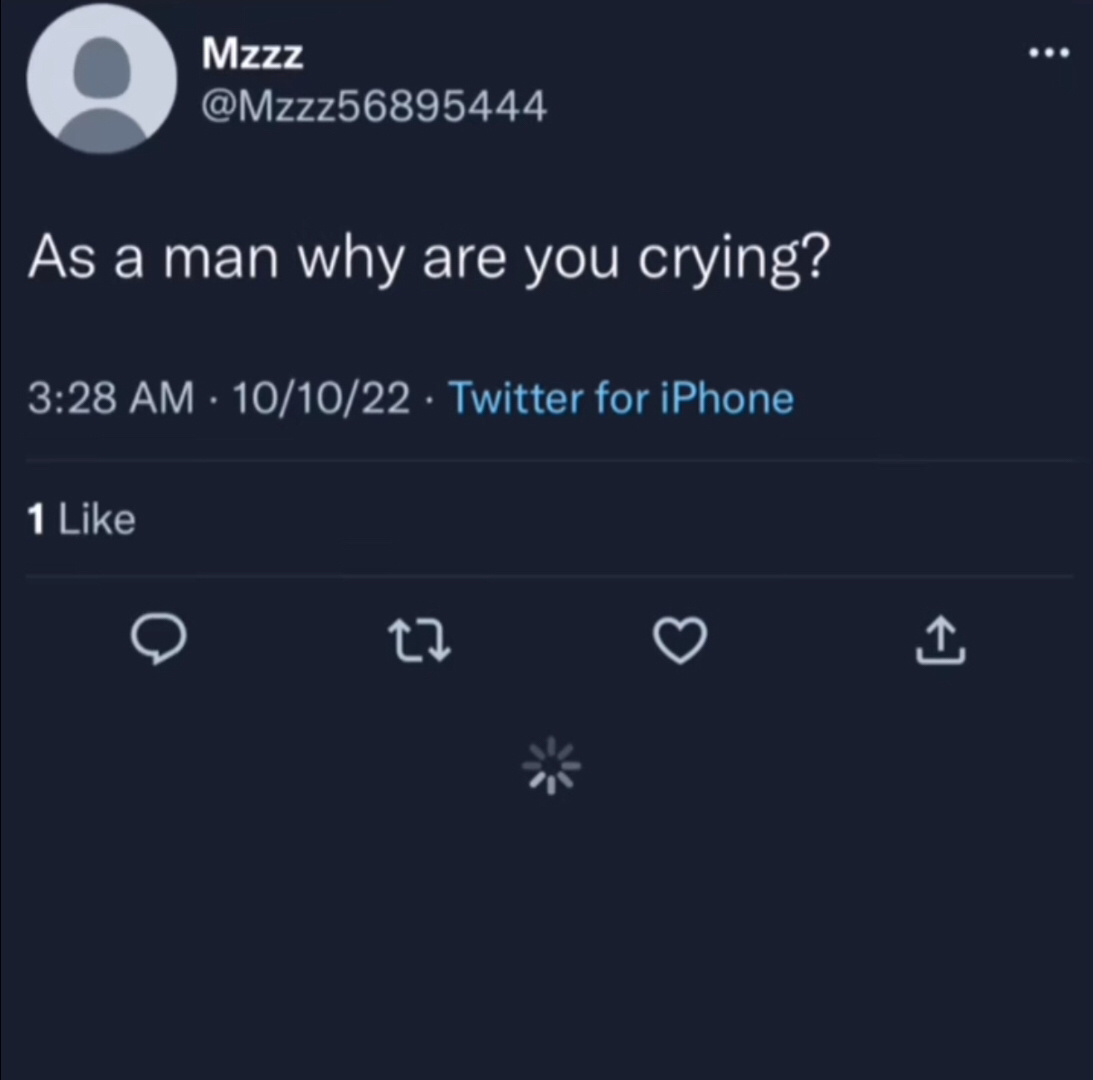The image size is (1093, 1080).
Task: Open the default profile avatar picture
Action: (x=101, y=79)
